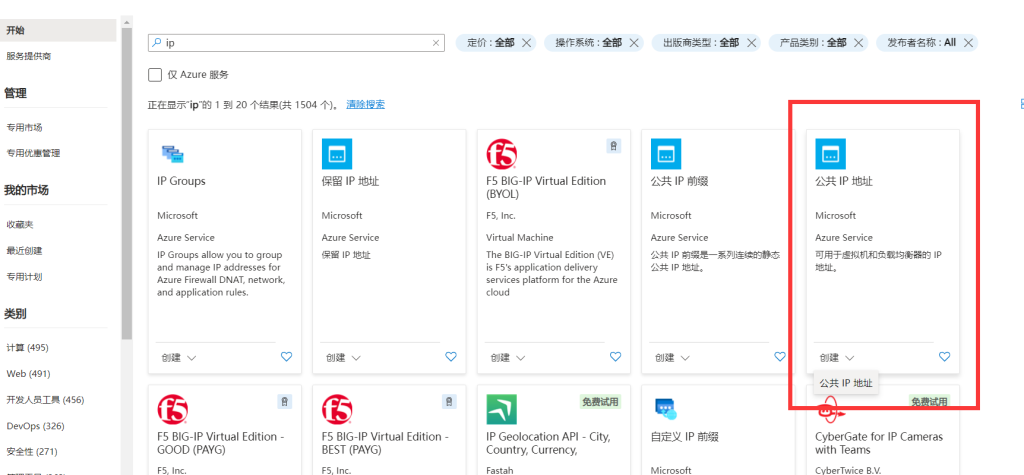Click the search magnifier icon
The height and width of the screenshot is (475, 1024).
coord(156,42)
